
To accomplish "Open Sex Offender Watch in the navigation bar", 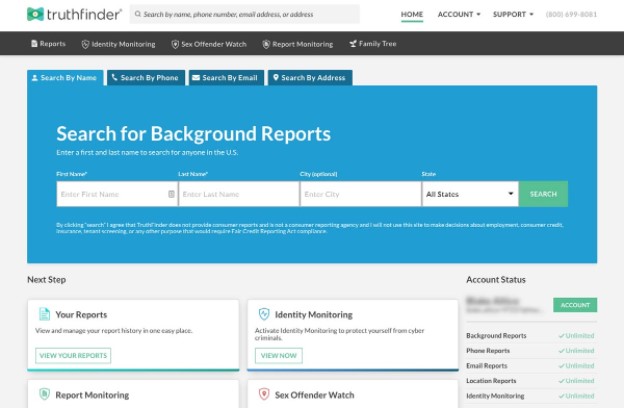I will point(209,44).
